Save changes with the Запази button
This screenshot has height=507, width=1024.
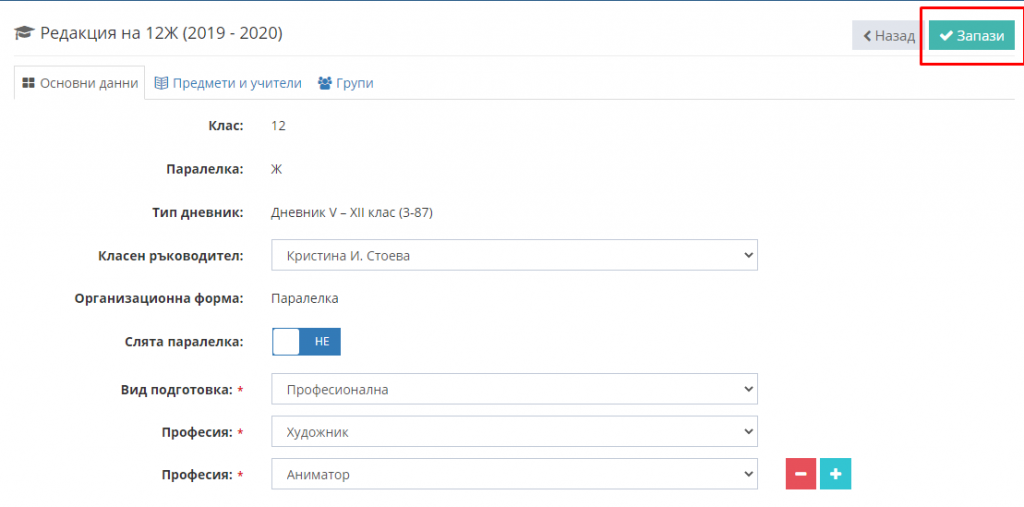tap(972, 35)
